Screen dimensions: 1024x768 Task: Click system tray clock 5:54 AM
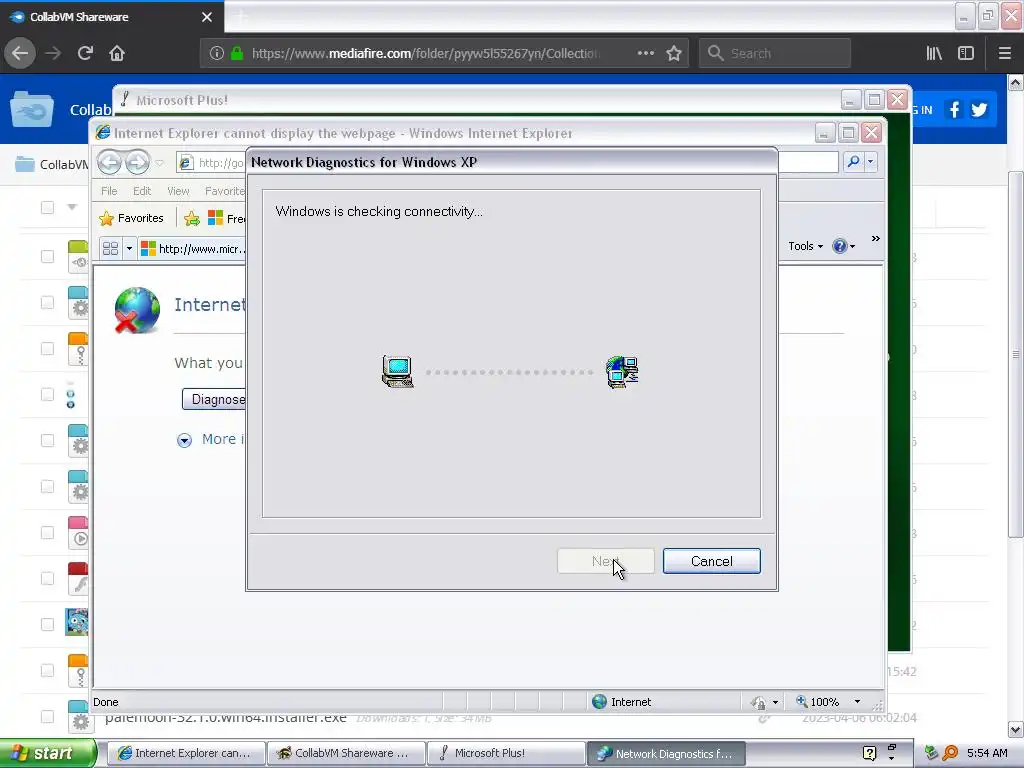tap(987, 753)
